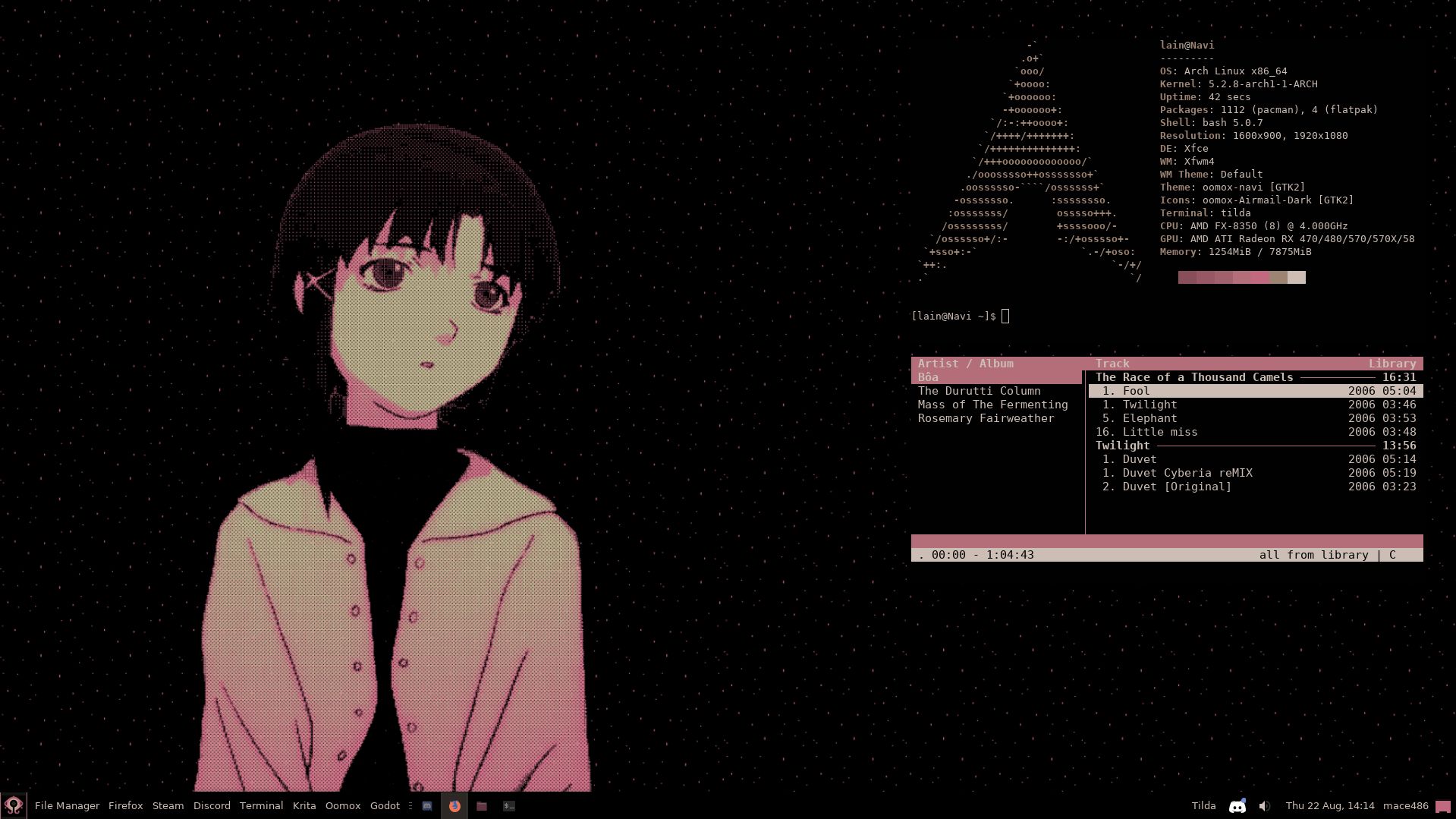The width and height of the screenshot is (1456, 819).
Task: Open the Terminal launcher in the taskbar
Action: point(261,805)
